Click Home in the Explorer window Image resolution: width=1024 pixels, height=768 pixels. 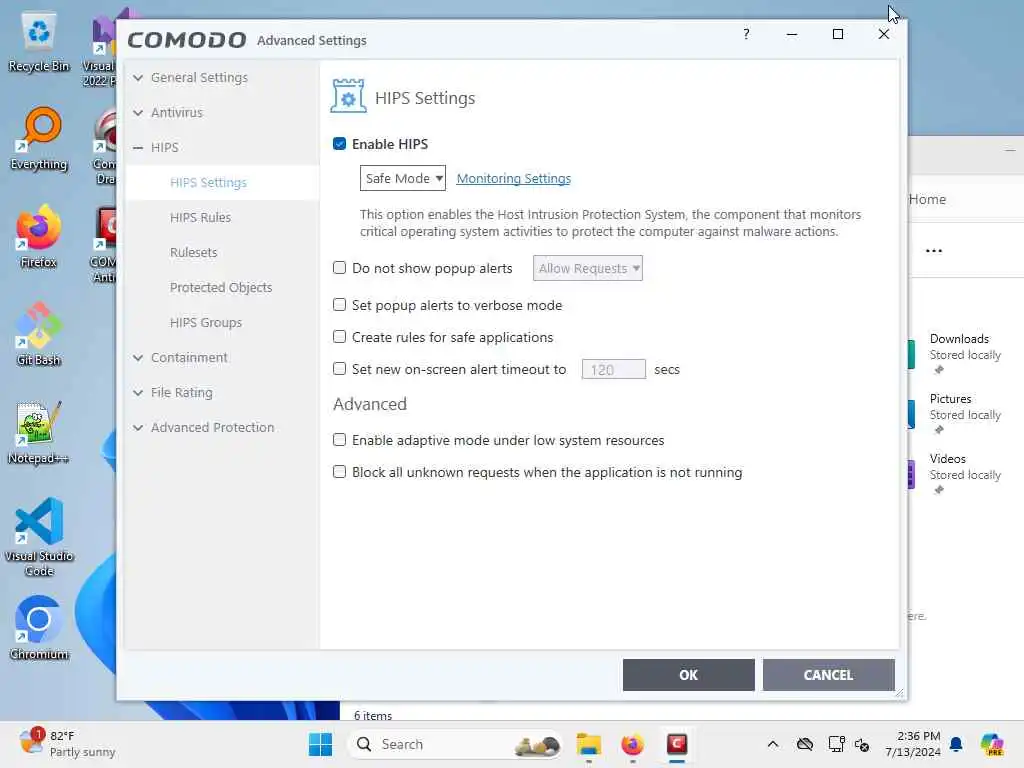tap(927, 199)
